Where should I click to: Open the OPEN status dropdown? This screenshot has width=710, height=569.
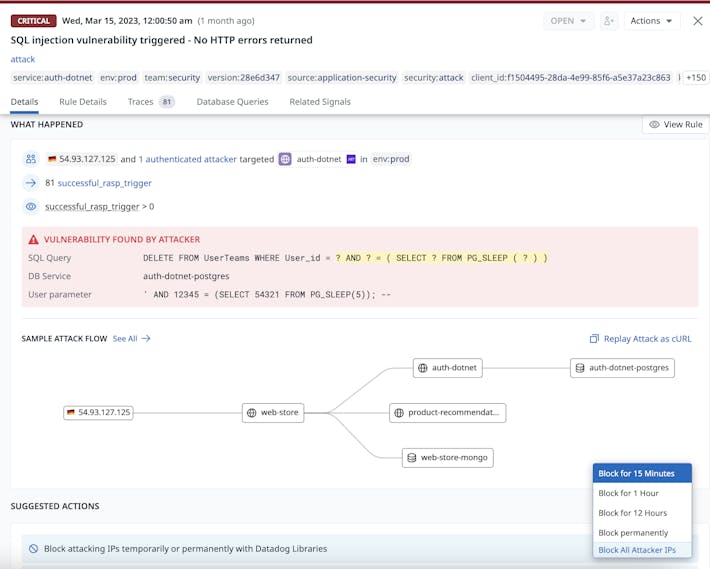[x=569, y=21]
